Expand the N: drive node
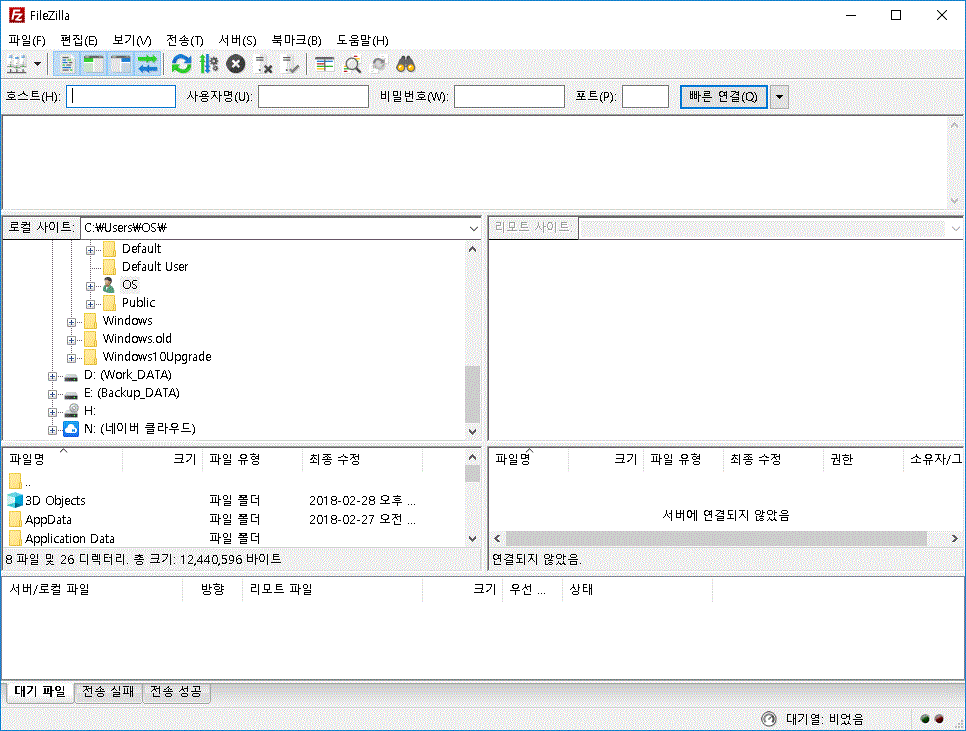This screenshot has width=966, height=731. [52, 430]
